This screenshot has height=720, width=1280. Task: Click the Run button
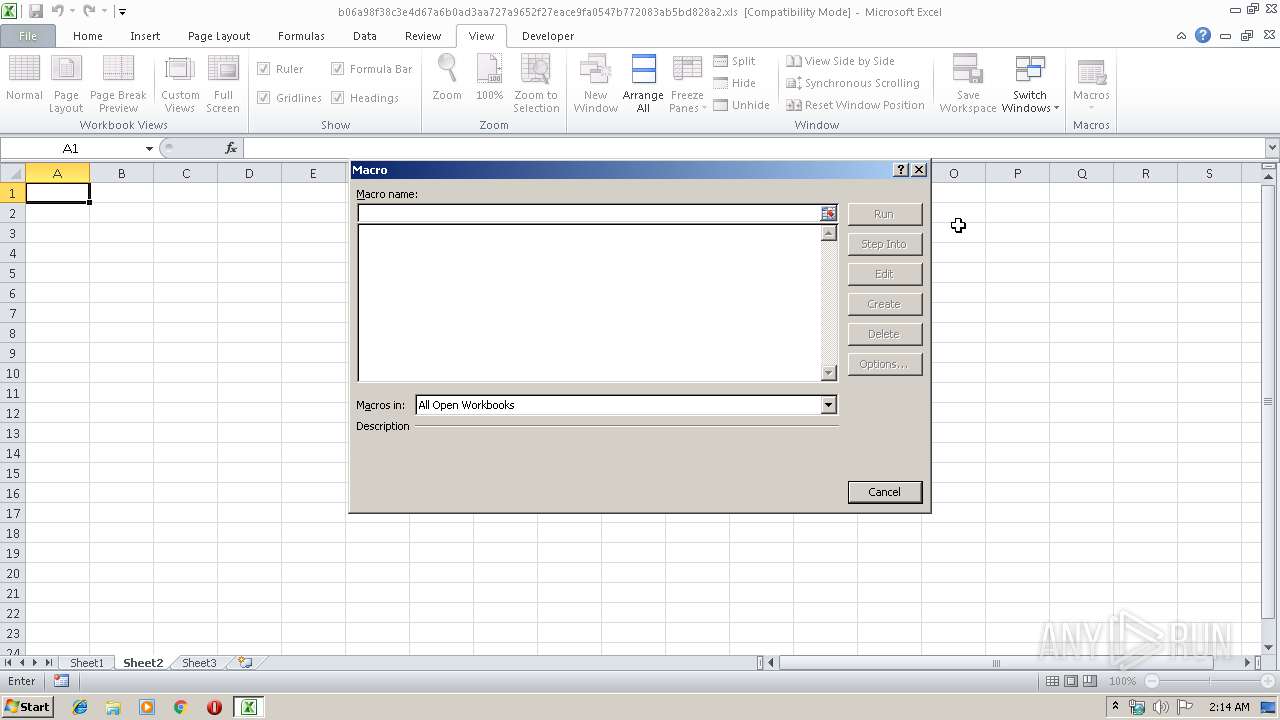pos(884,214)
